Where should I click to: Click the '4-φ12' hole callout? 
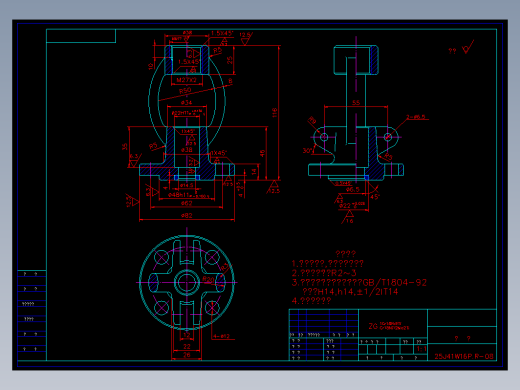coord(221,336)
